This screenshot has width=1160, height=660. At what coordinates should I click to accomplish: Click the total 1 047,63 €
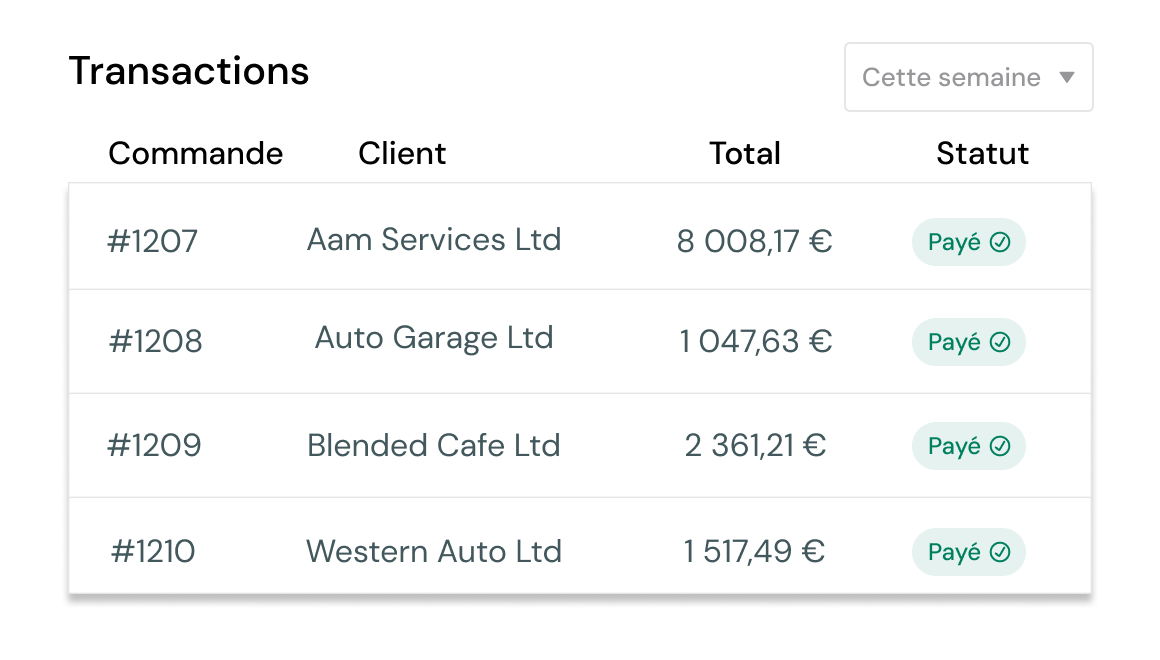tap(756, 341)
